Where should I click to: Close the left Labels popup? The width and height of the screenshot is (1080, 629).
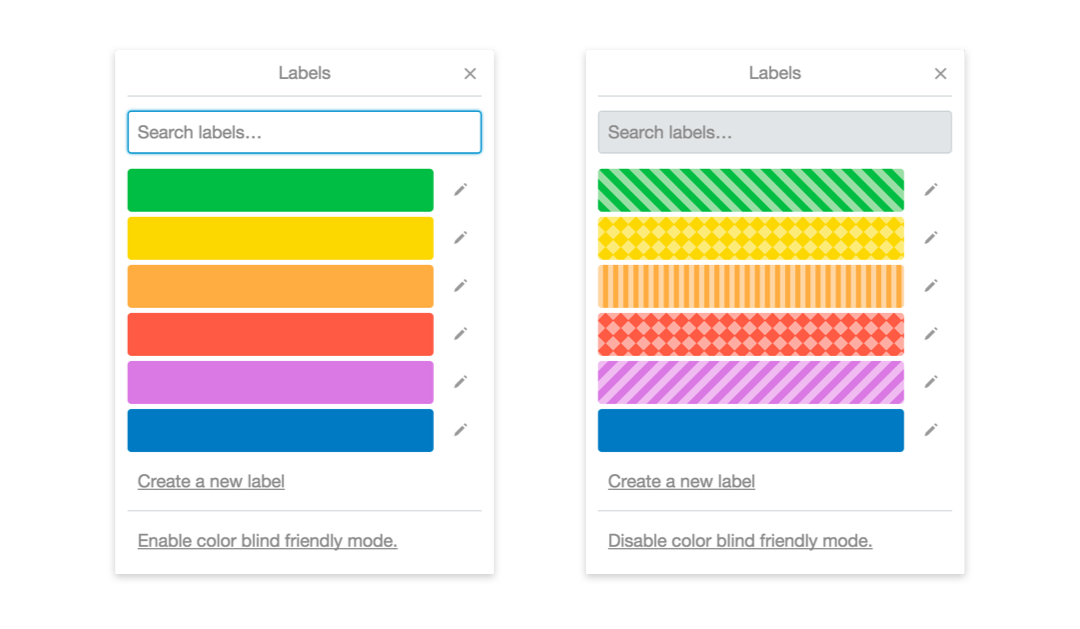[x=470, y=74]
